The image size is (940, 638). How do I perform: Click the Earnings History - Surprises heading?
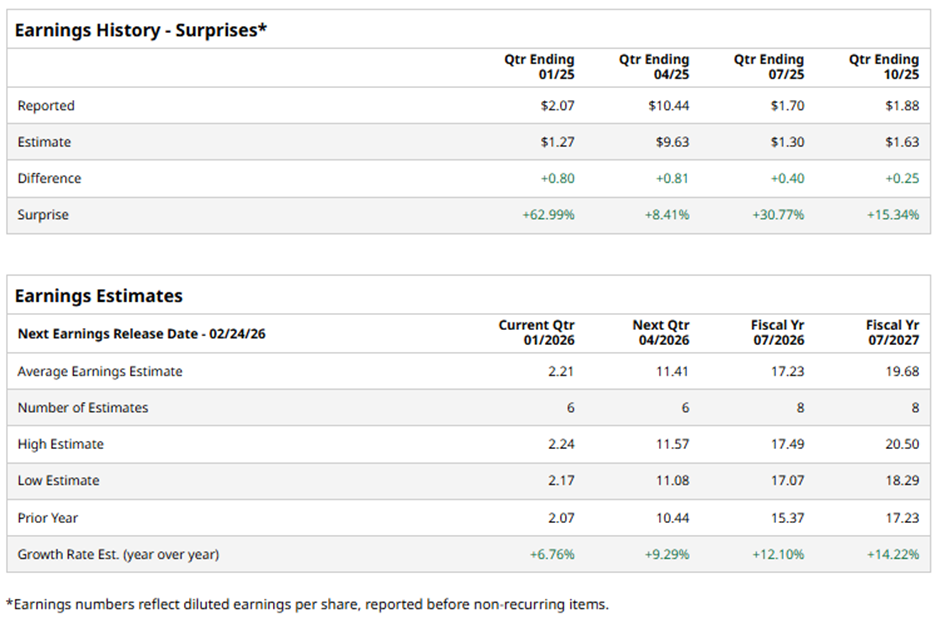pos(141,30)
